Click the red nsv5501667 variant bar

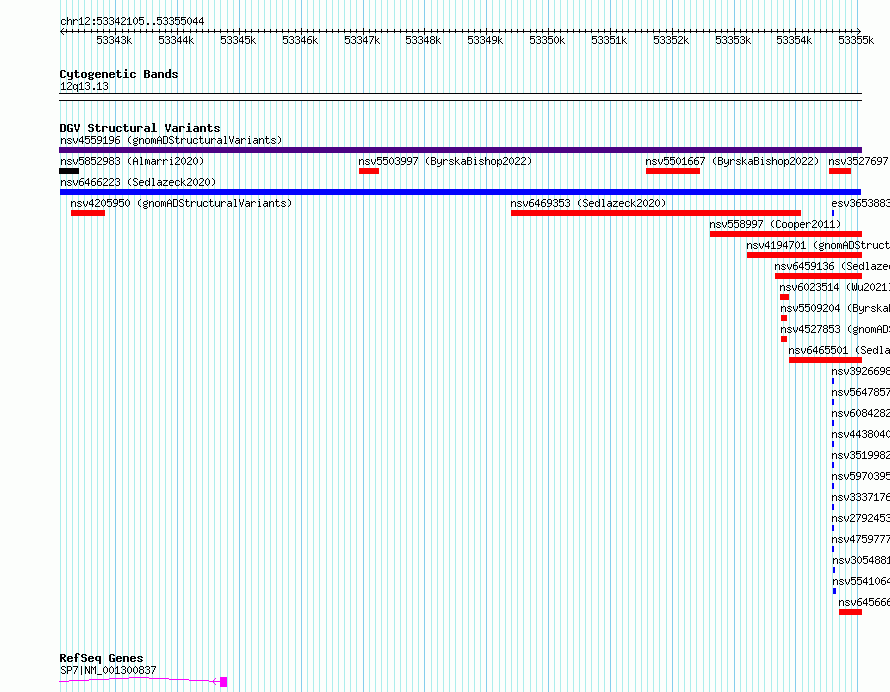pyautogui.click(x=673, y=171)
